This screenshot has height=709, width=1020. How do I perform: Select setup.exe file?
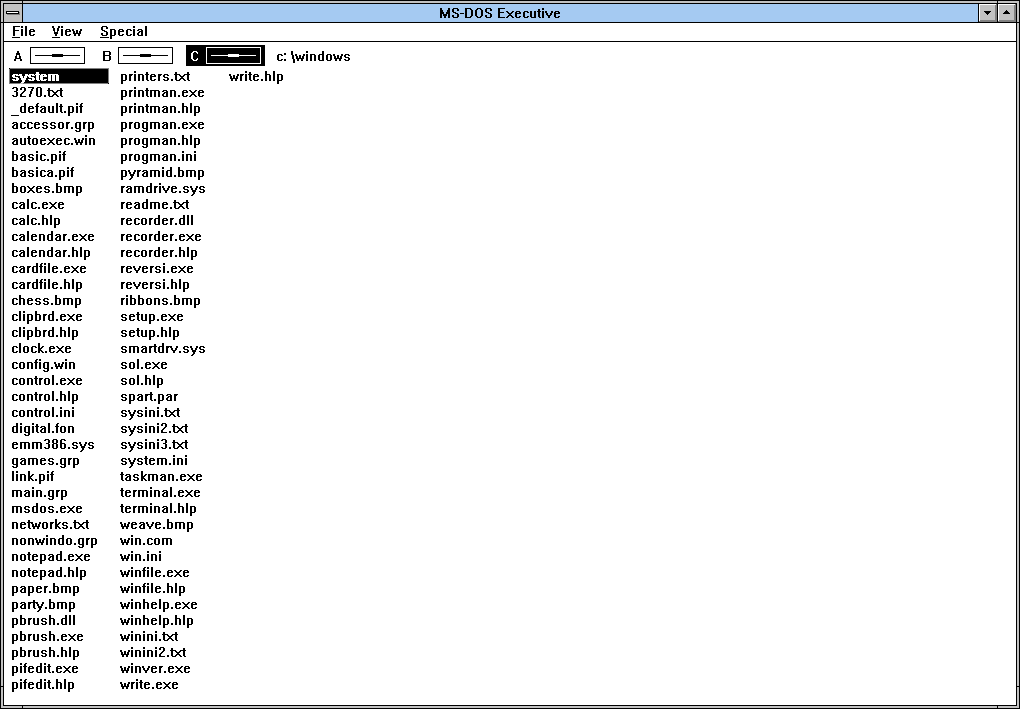(152, 317)
